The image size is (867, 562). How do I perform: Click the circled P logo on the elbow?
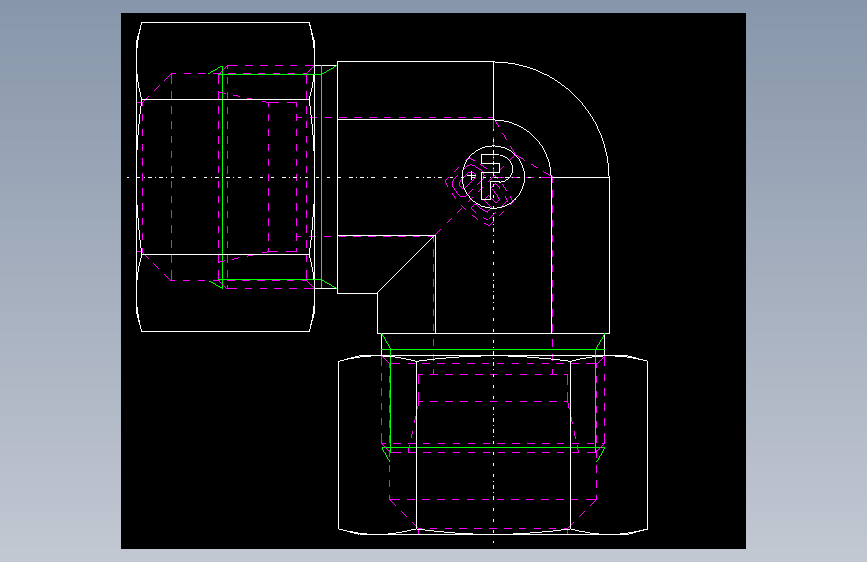click(493, 177)
